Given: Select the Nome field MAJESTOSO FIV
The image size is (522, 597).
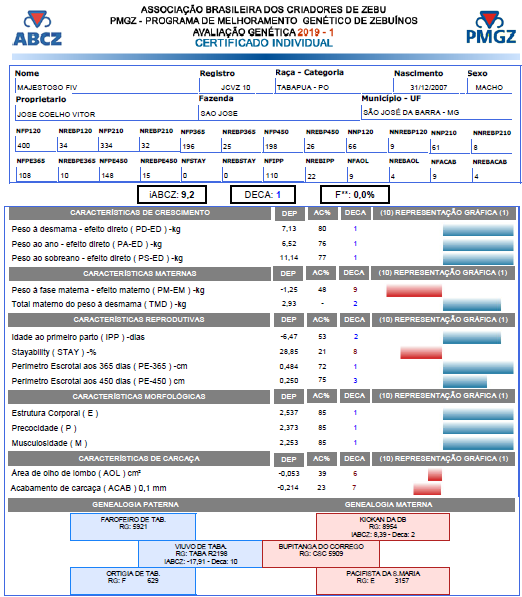Looking at the screenshot, I should (107, 87).
